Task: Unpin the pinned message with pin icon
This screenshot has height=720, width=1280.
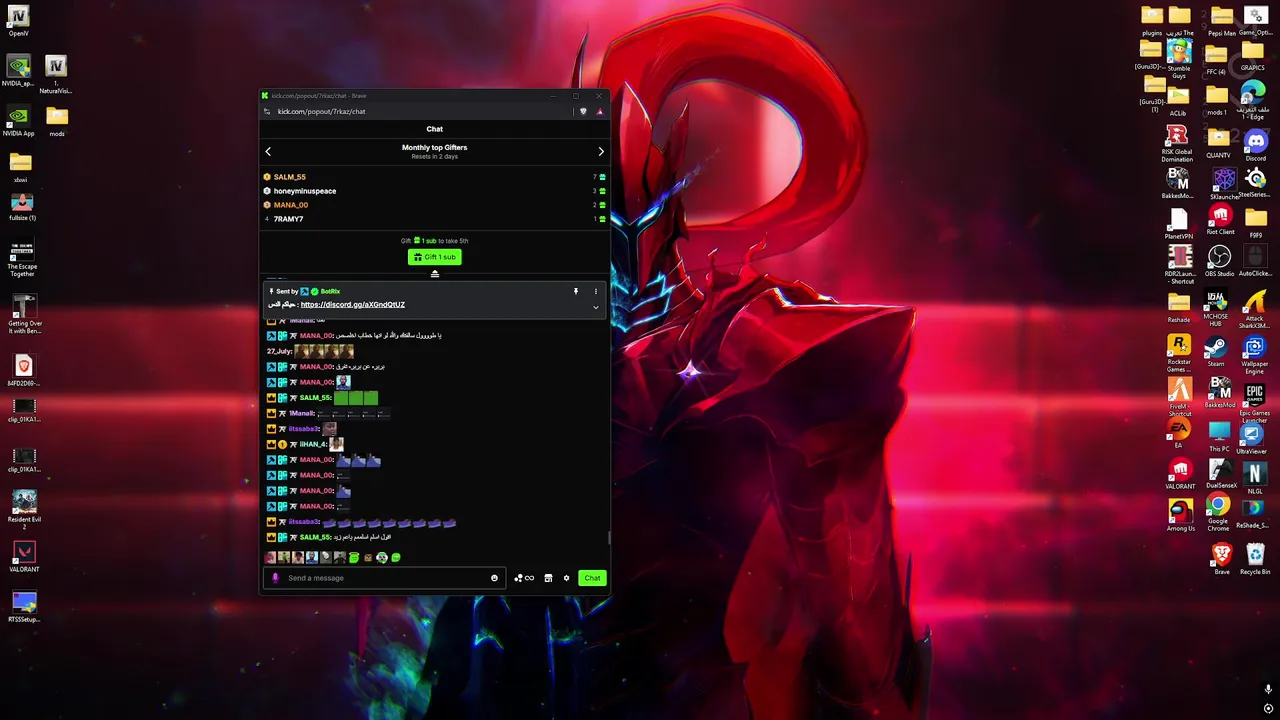Action: pos(575,292)
